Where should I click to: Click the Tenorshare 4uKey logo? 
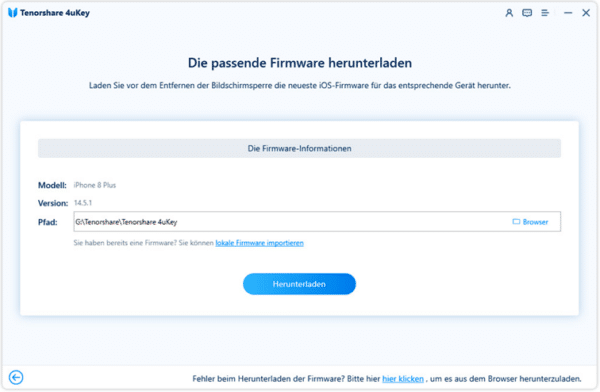click(x=13, y=13)
